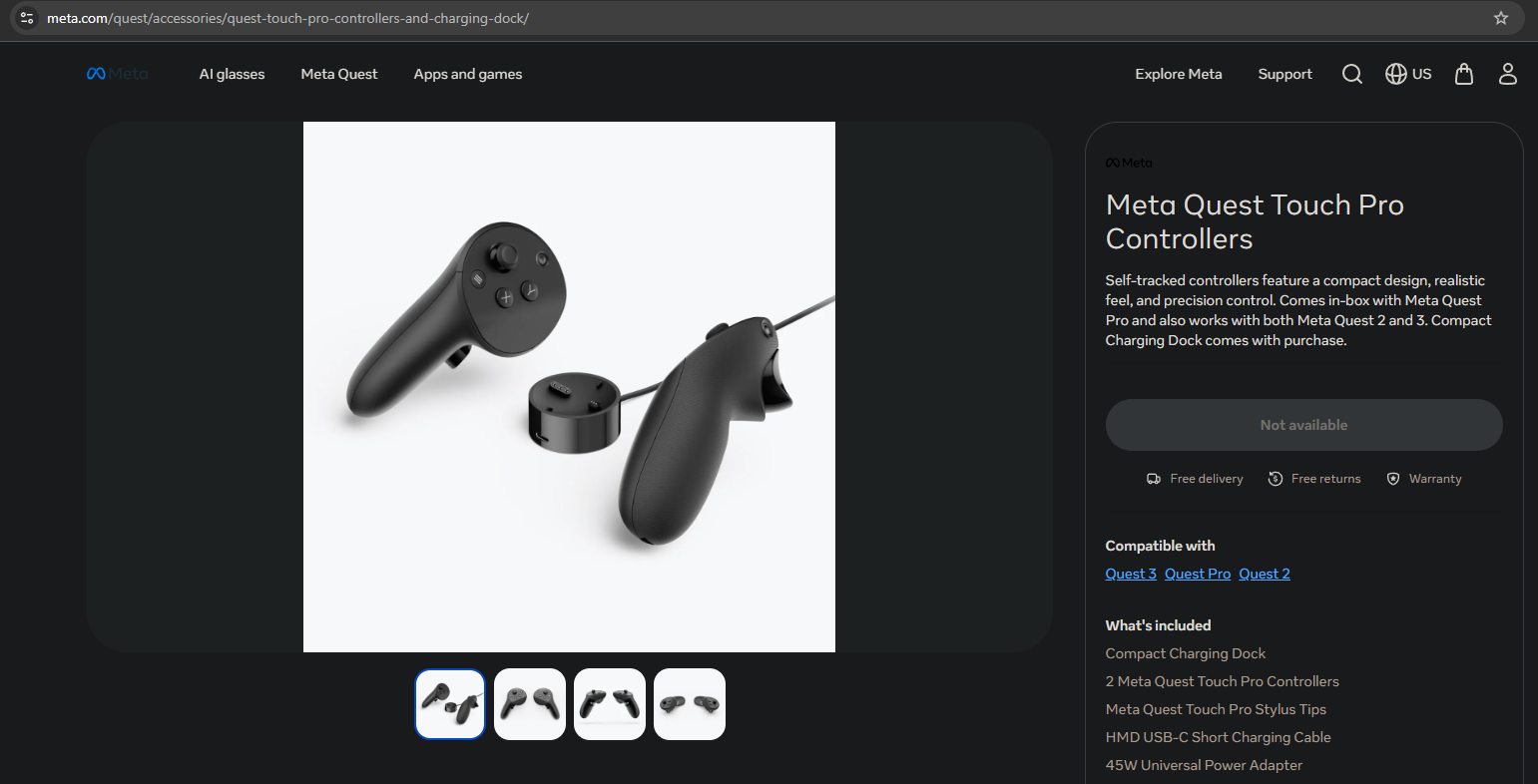This screenshot has height=784, width=1538.
Task: Follow the Quest Pro compatibility link
Action: pos(1198,574)
